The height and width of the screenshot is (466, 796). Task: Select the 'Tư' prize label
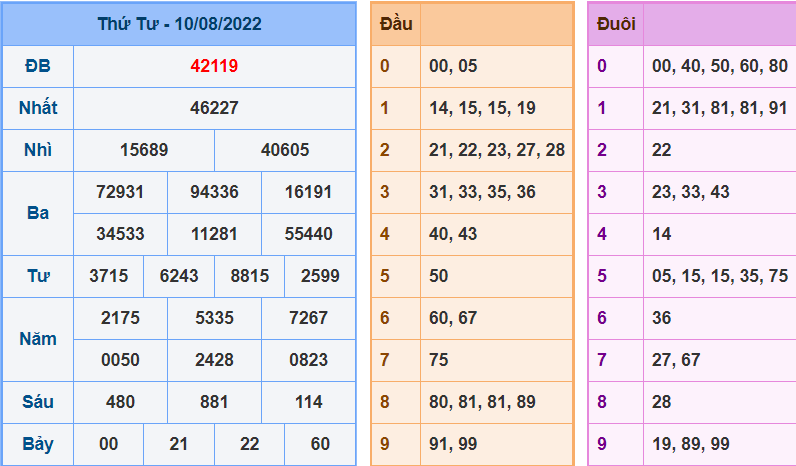coord(38,276)
